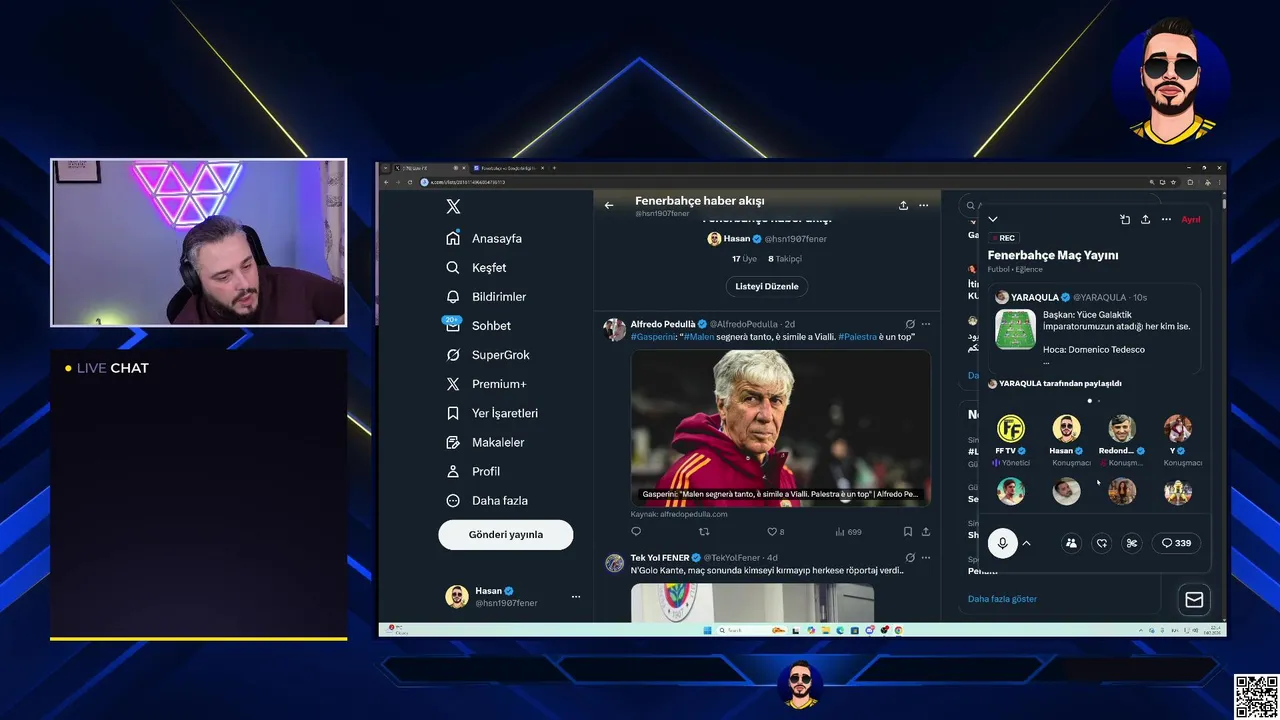Open Profil page
This screenshot has width=1280, height=720.
(x=473, y=471)
